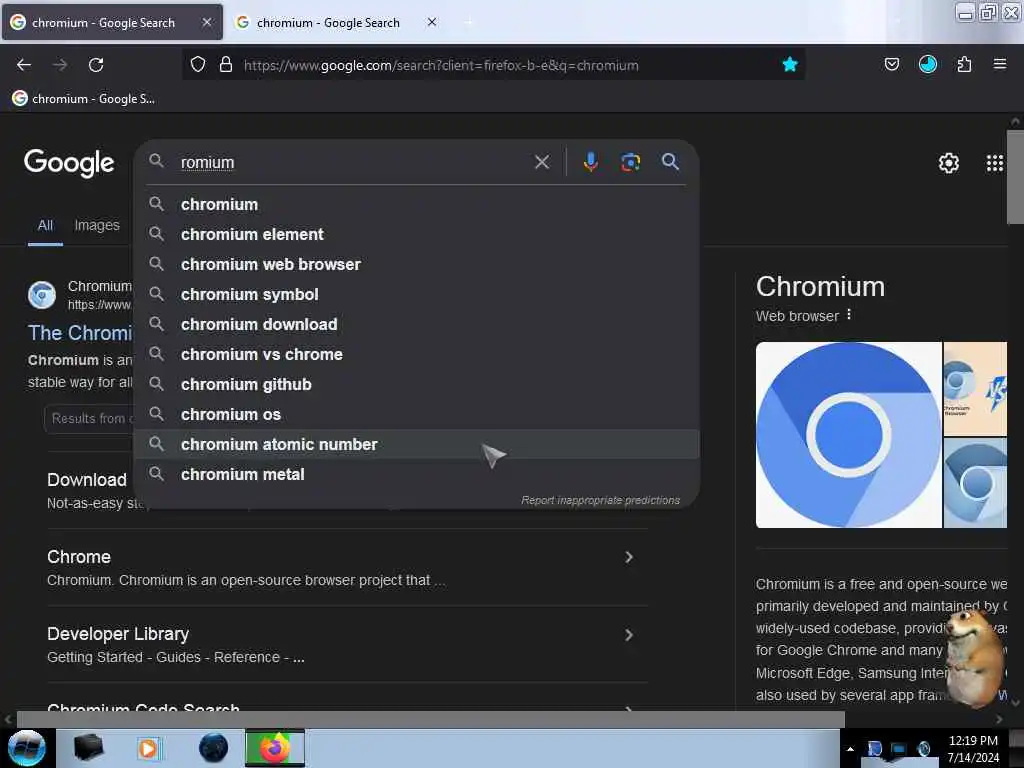
Task: Click into the Google search text field
Action: coord(353,162)
